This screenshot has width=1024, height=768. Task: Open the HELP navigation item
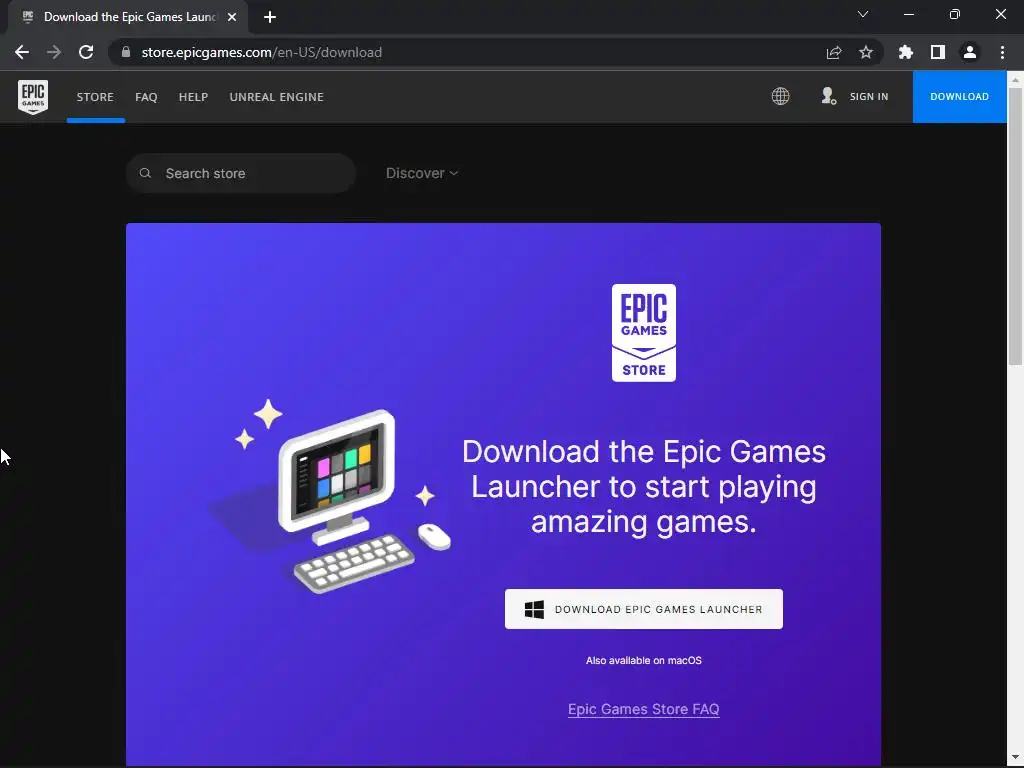[193, 97]
